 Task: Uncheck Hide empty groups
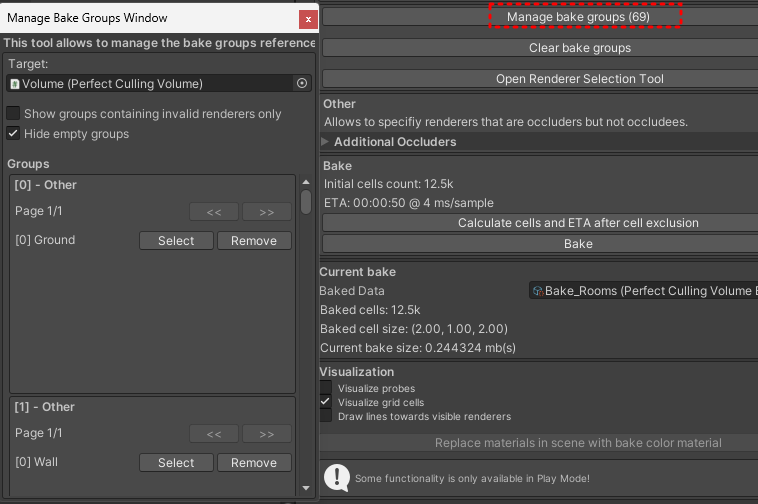click(13, 133)
